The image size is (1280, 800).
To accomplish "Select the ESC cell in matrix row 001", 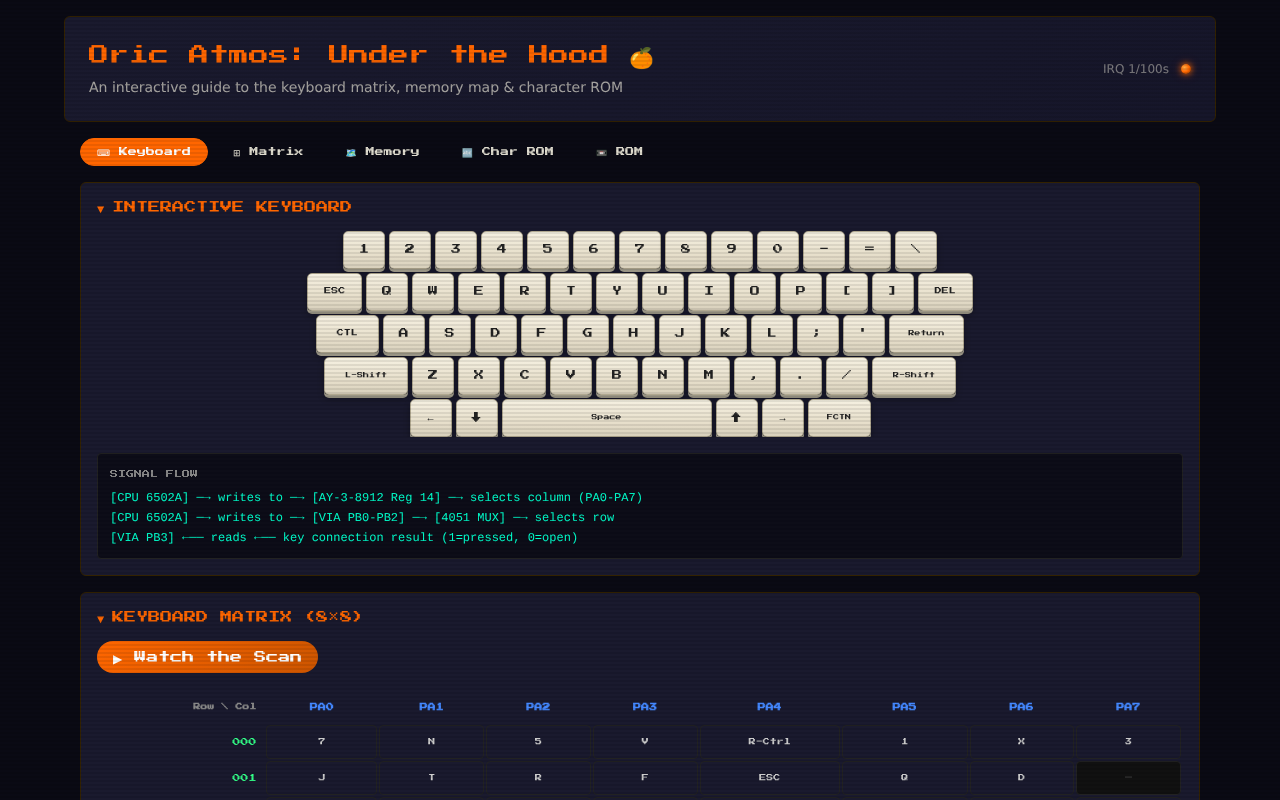I will pos(769,777).
